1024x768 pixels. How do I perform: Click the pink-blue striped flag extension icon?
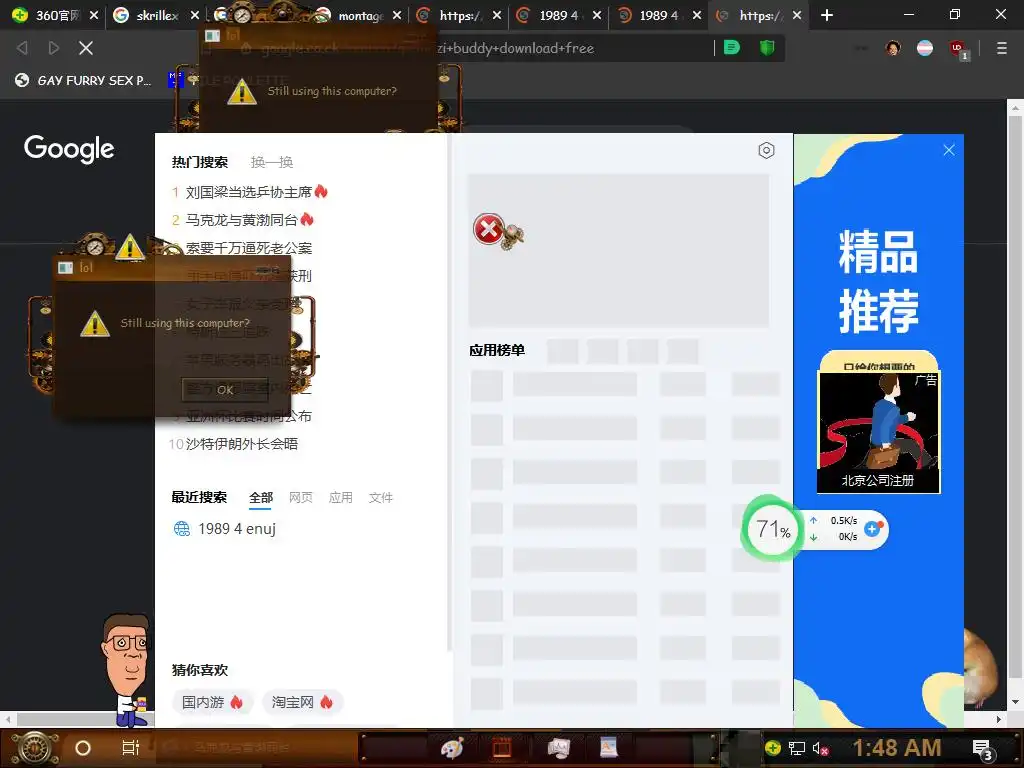[x=925, y=48]
